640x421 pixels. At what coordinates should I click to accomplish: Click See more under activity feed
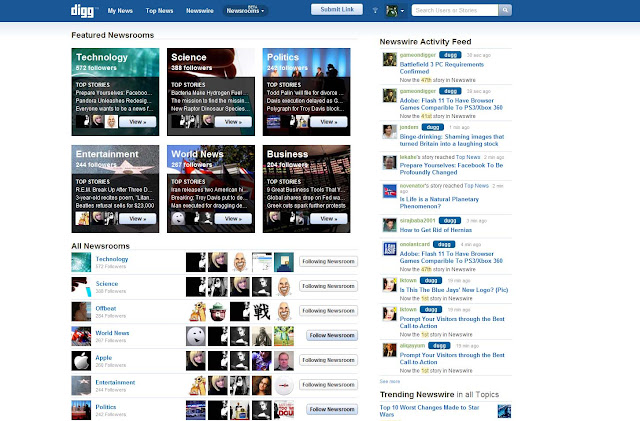point(390,381)
